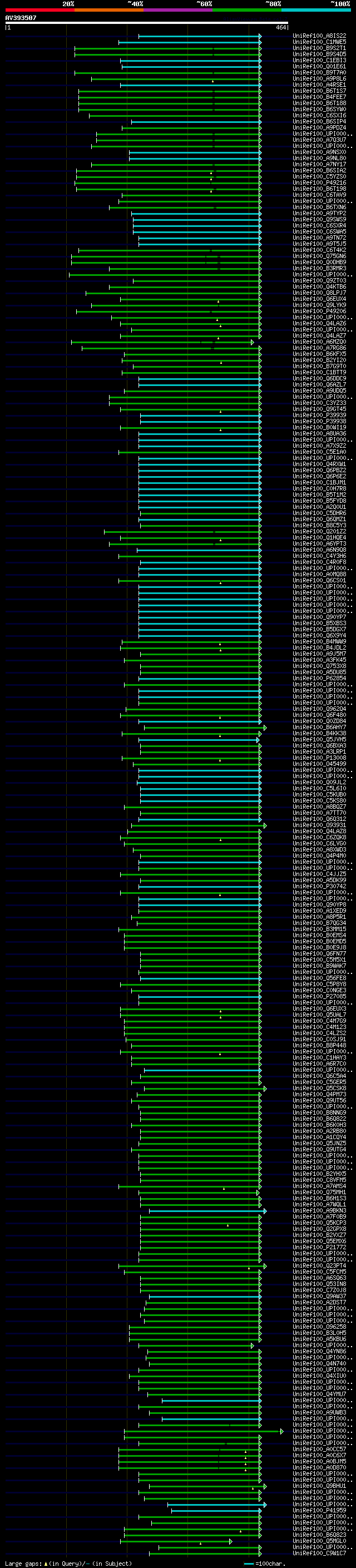Select hit UniRef100_C1MWE5
This screenshot has width=356, height=1568.
(x=319, y=42)
